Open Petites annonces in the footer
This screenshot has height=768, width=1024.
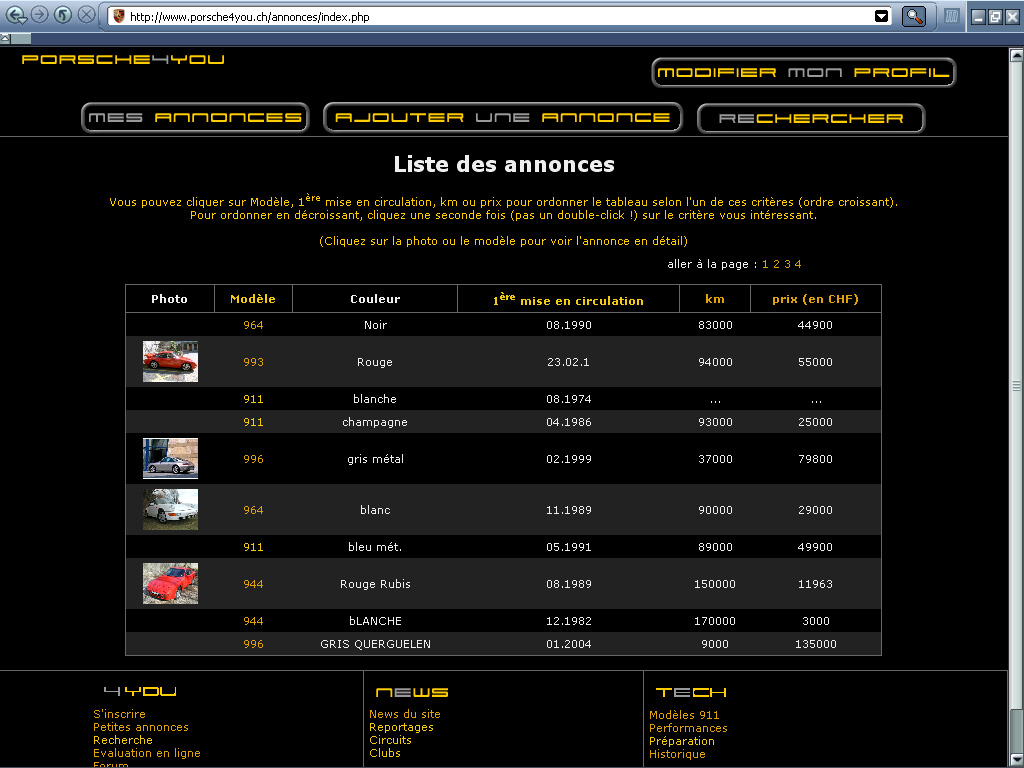click(141, 727)
